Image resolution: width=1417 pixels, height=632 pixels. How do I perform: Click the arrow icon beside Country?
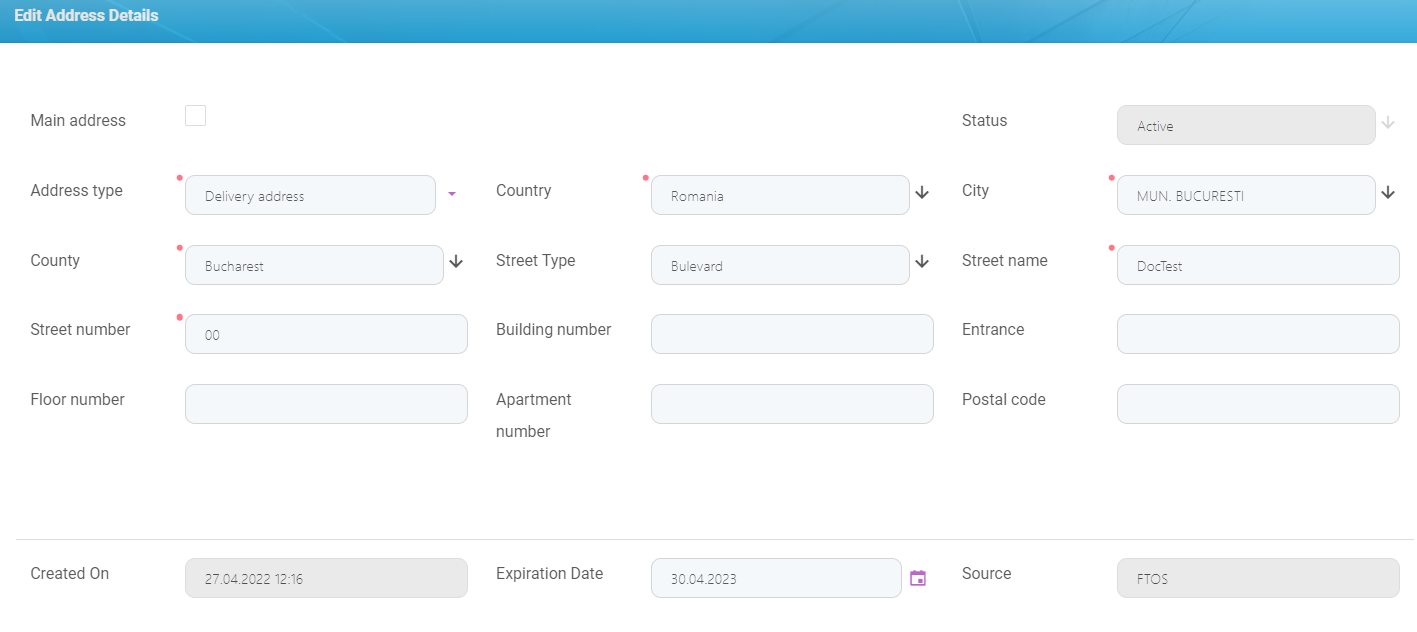point(922,192)
